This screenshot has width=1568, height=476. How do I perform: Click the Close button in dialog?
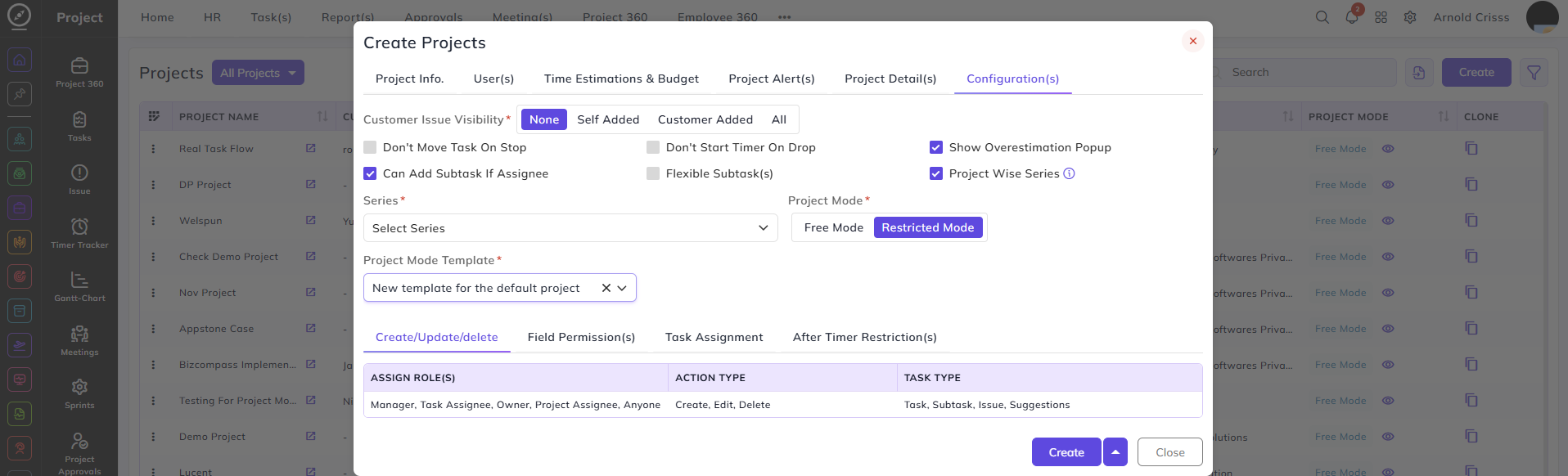coord(1169,452)
